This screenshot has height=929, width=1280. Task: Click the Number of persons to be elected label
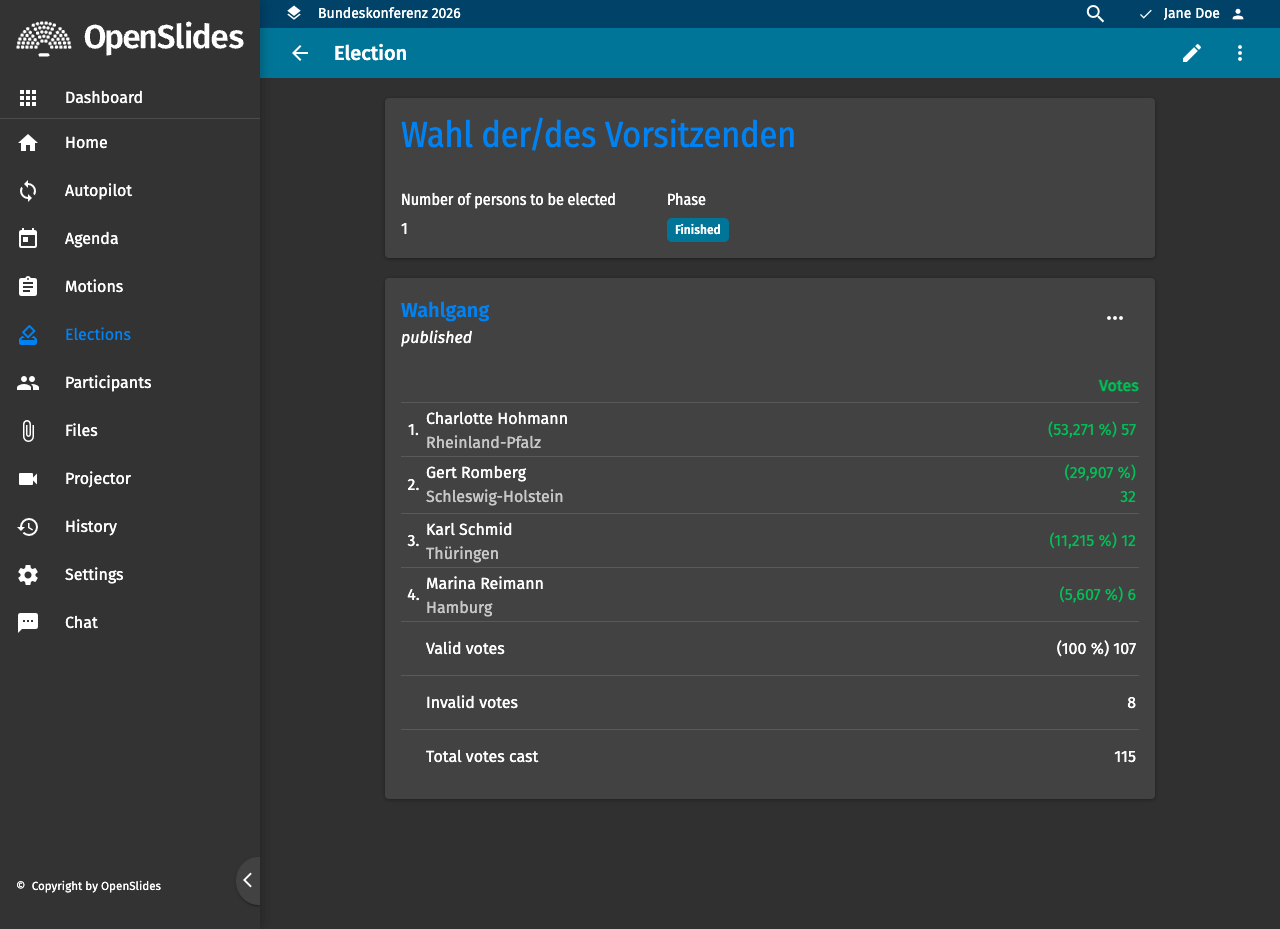508,200
